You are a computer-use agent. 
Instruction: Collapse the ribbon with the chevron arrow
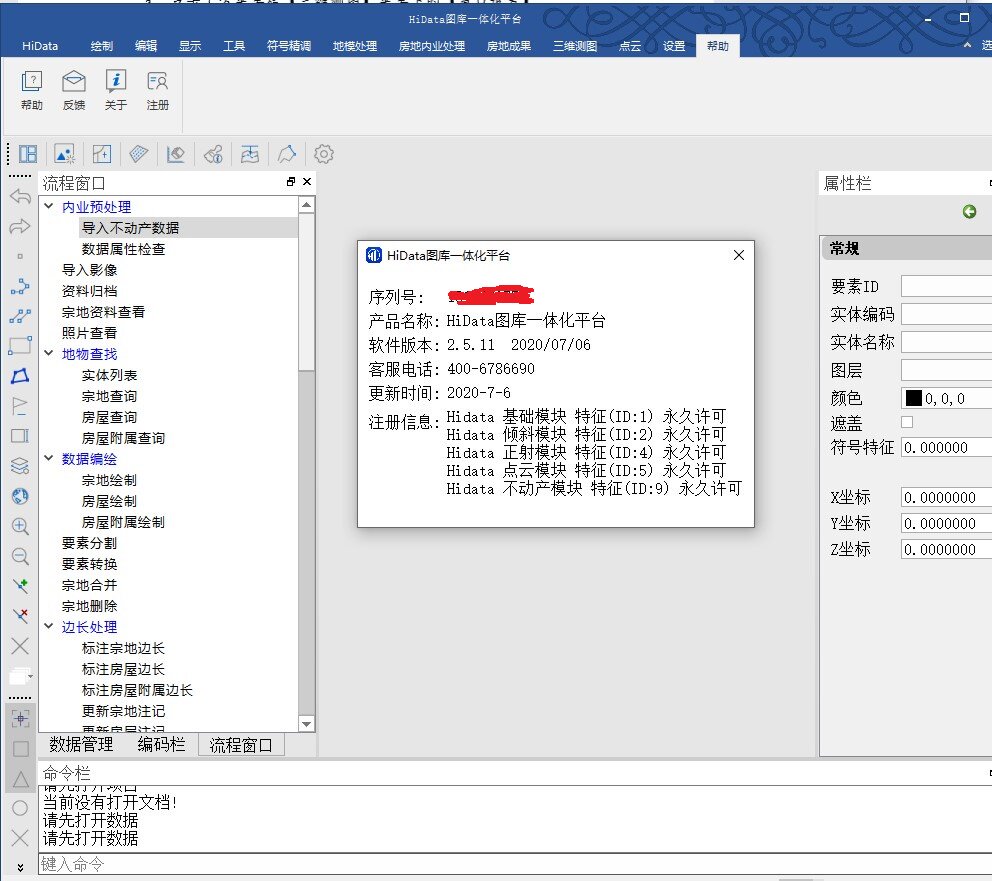[x=967, y=45]
